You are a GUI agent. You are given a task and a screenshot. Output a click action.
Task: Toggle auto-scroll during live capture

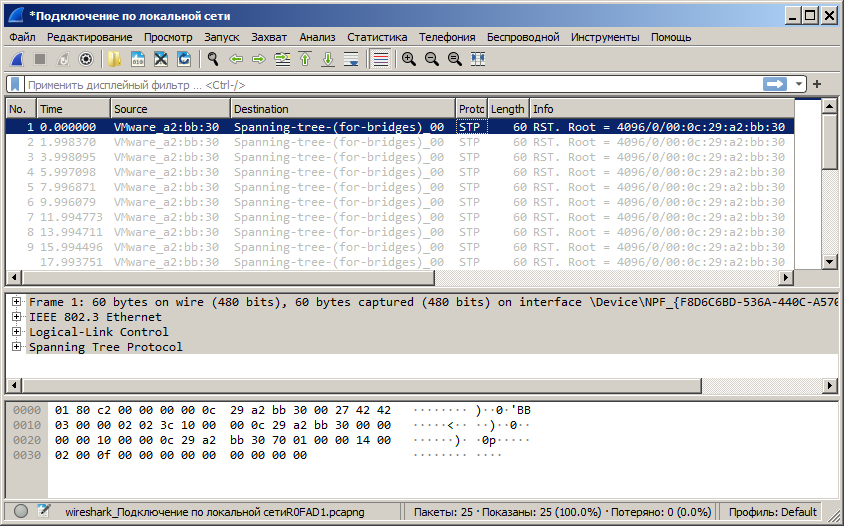point(351,59)
